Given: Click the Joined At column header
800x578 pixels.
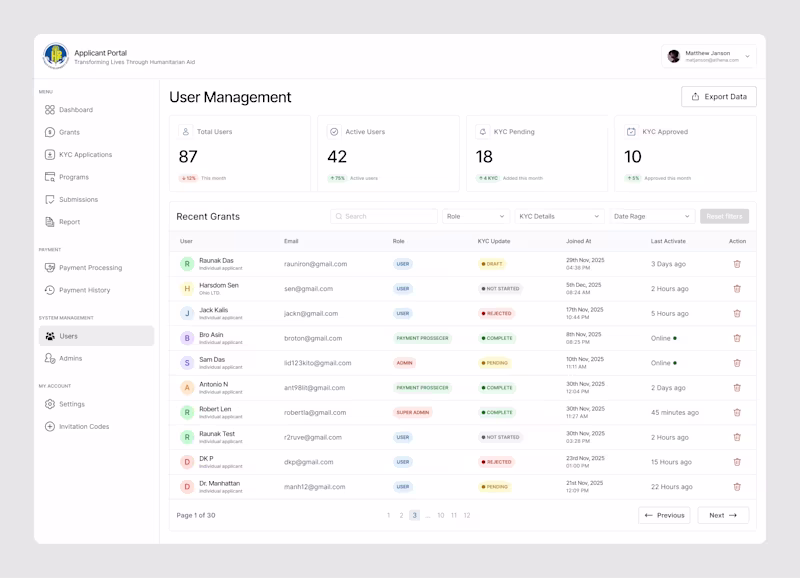Looking at the screenshot, I should click(x=579, y=241).
